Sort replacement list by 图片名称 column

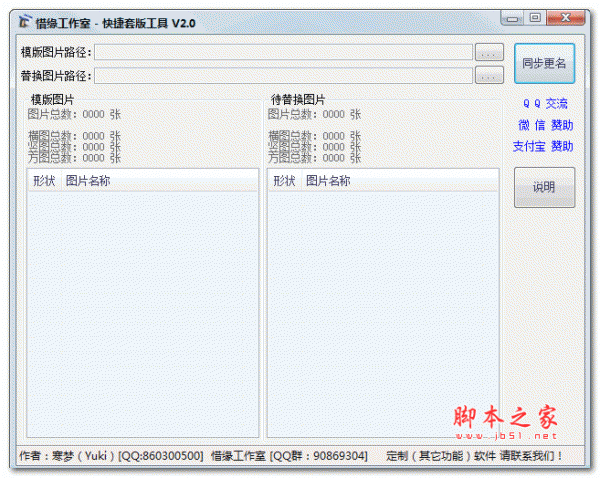(x=400, y=181)
